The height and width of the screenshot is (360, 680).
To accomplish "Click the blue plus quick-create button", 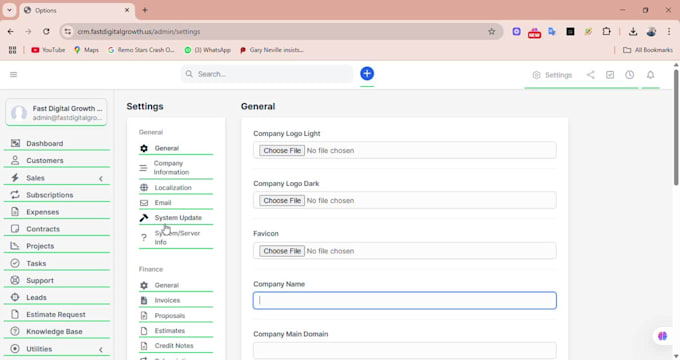I will pyautogui.click(x=367, y=74).
